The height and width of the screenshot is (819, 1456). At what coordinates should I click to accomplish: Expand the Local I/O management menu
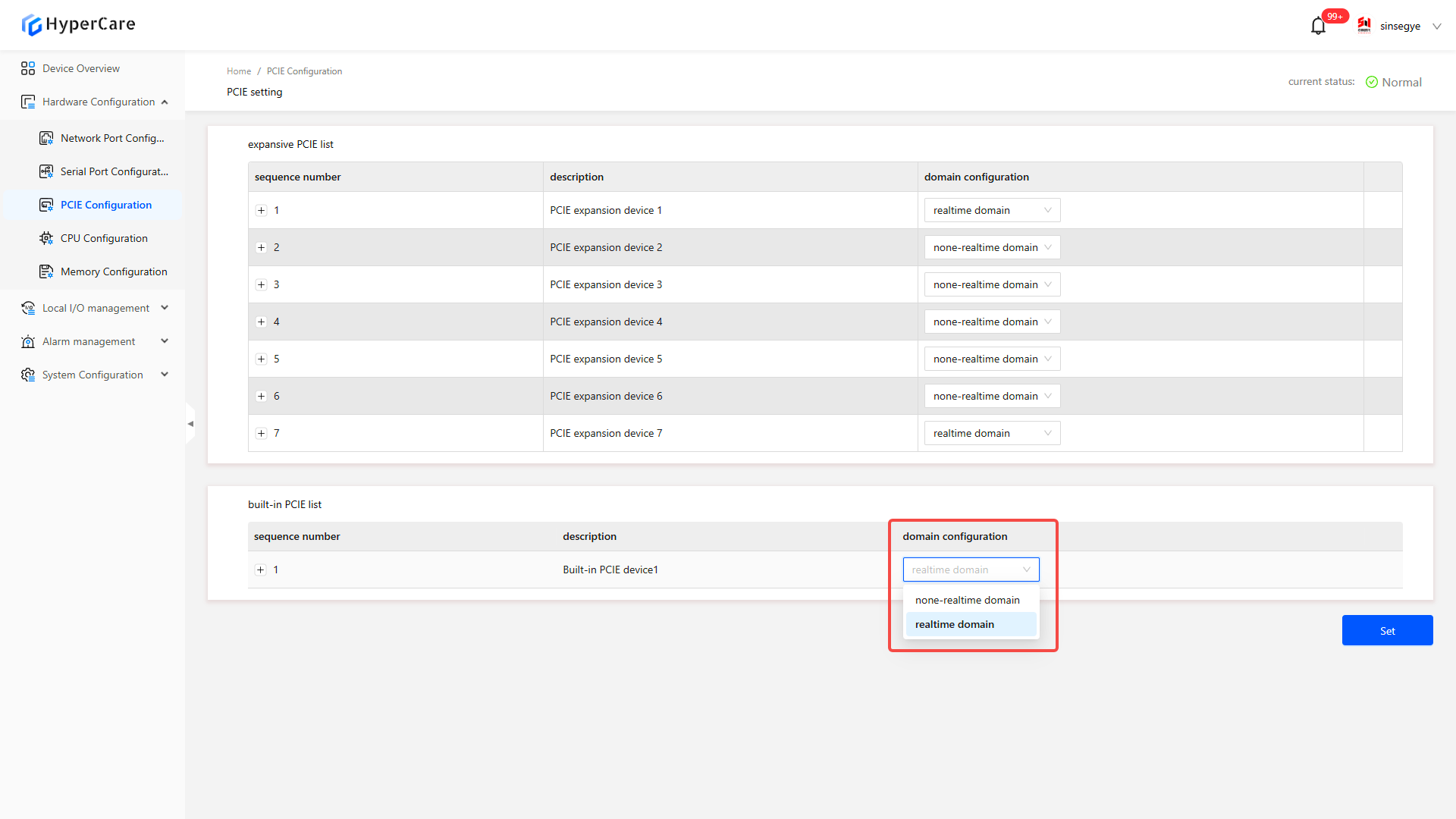96,308
